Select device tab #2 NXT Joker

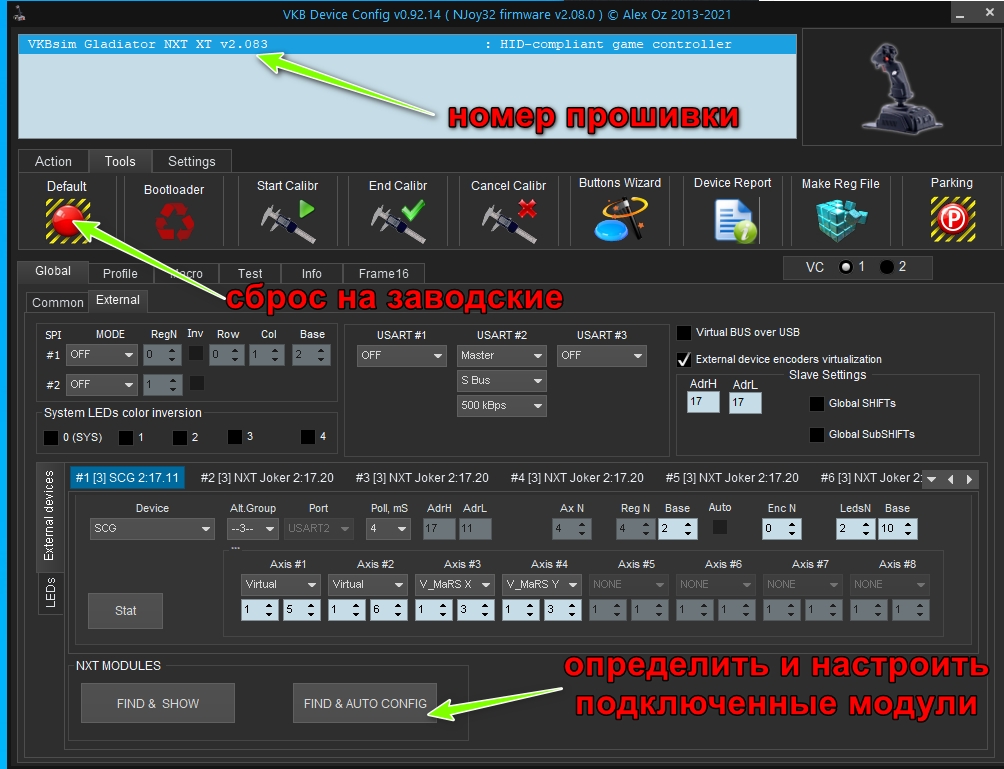pyautogui.click(x=267, y=478)
